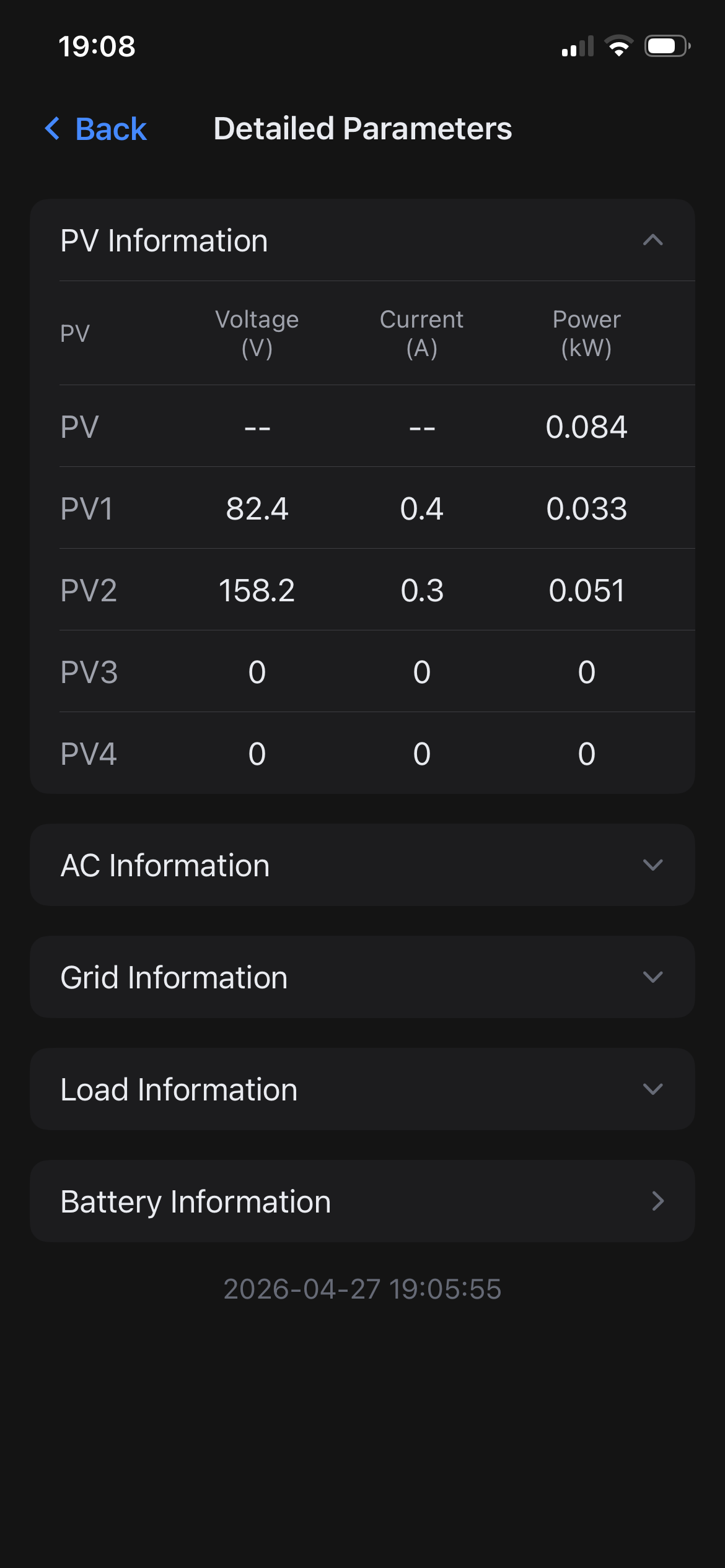725x1568 pixels.
Task: Tap the Detailed Parameters page title
Action: click(362, 129)
